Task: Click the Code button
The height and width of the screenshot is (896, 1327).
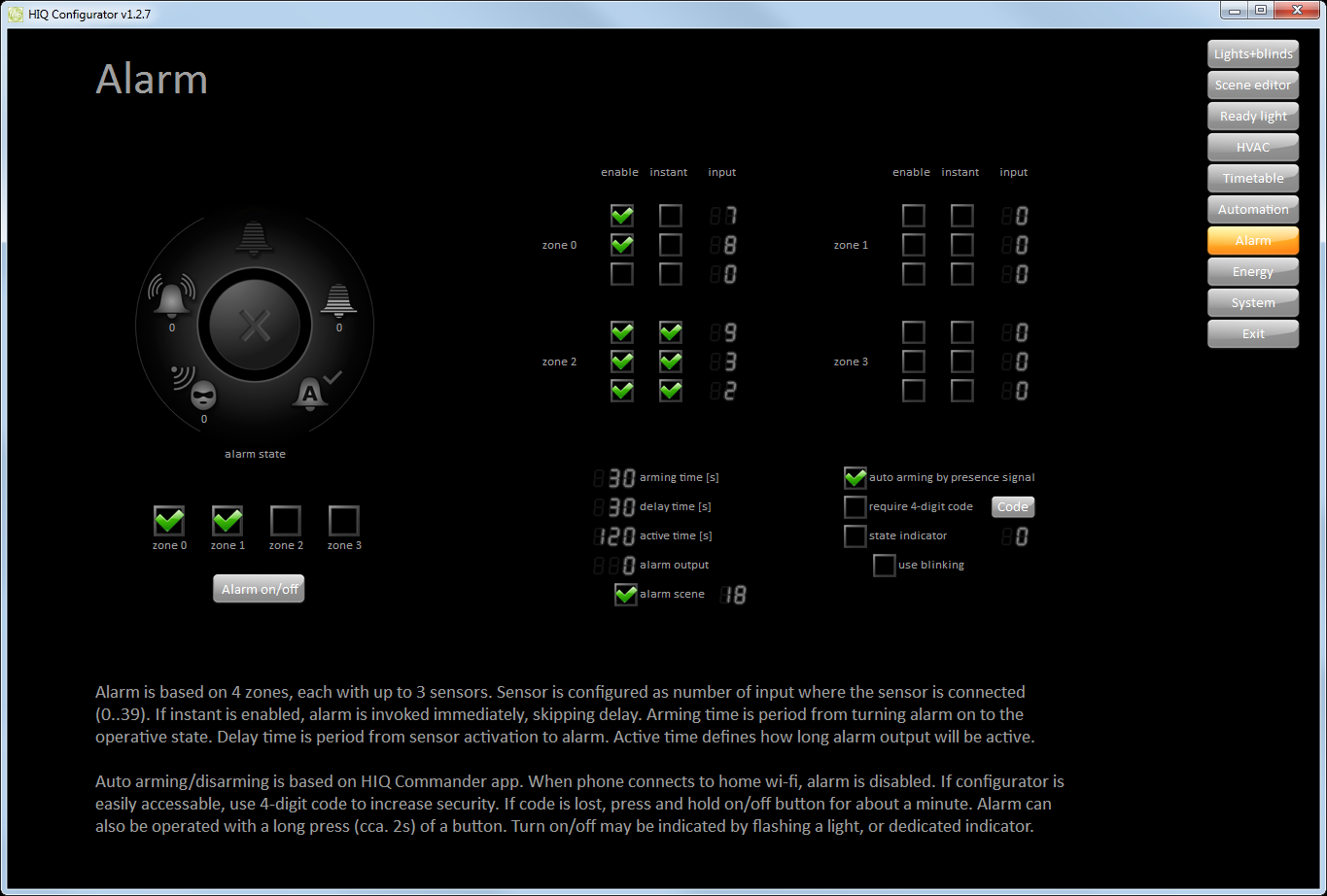Action: point(1013,506)
